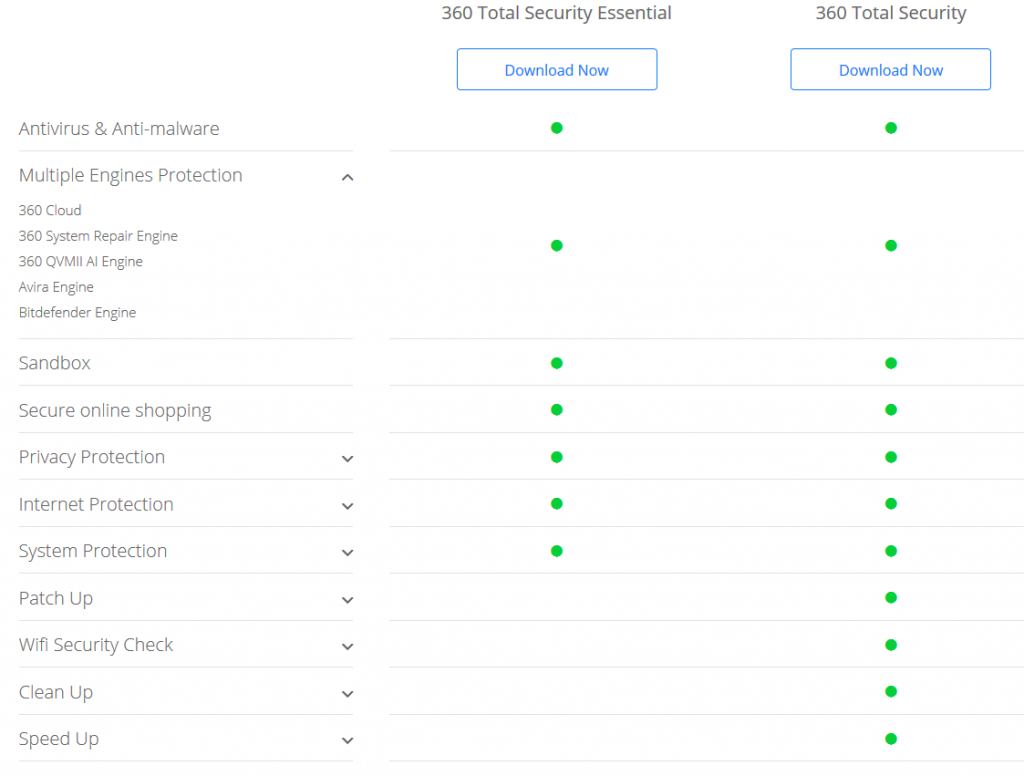Click Download Now under 360 Total Security Essential
Viewport: 1024px width, 776px height.
556,70
